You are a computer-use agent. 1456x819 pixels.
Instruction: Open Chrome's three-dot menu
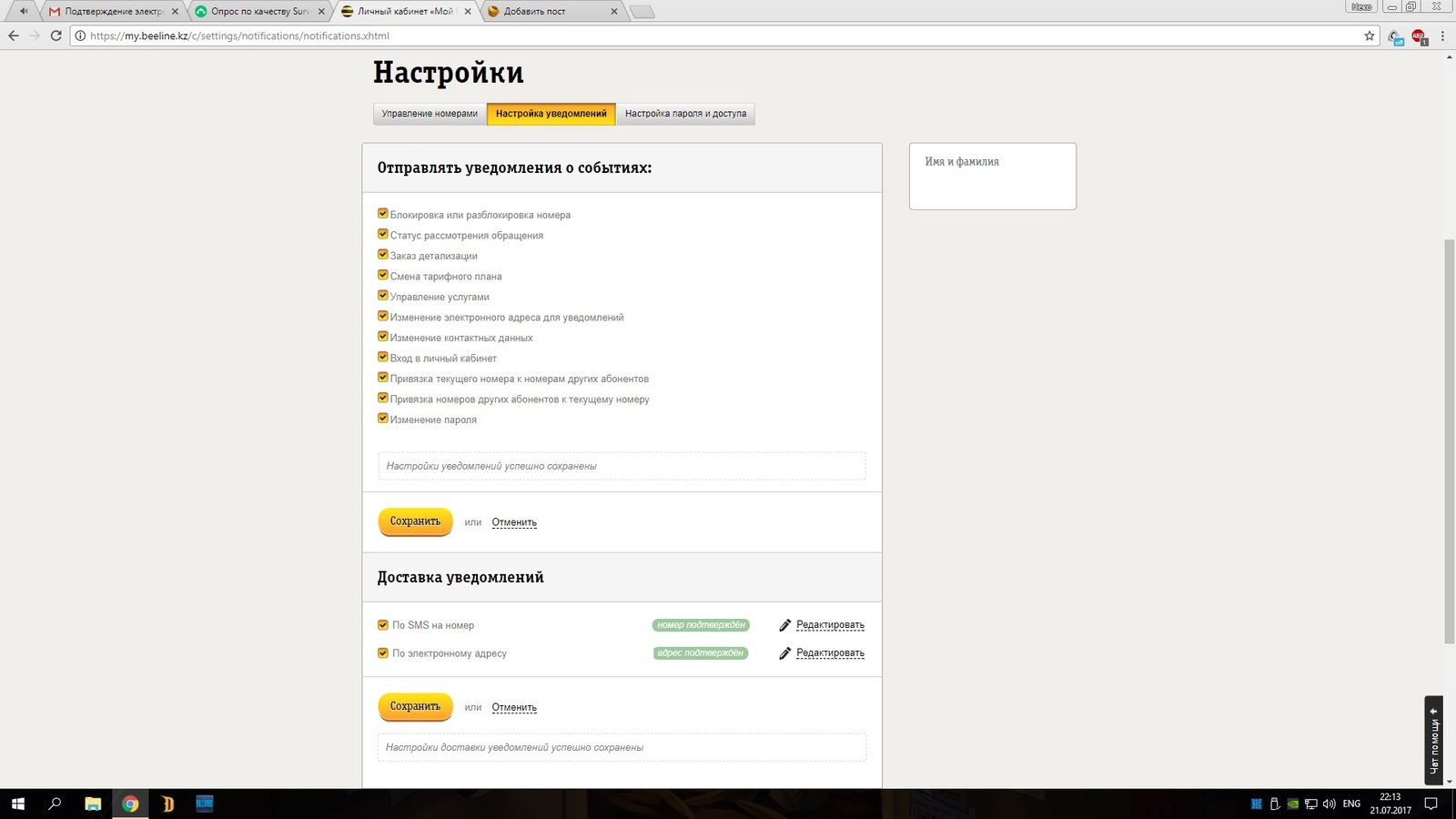pyautogui.click(x=1442, y=35)
